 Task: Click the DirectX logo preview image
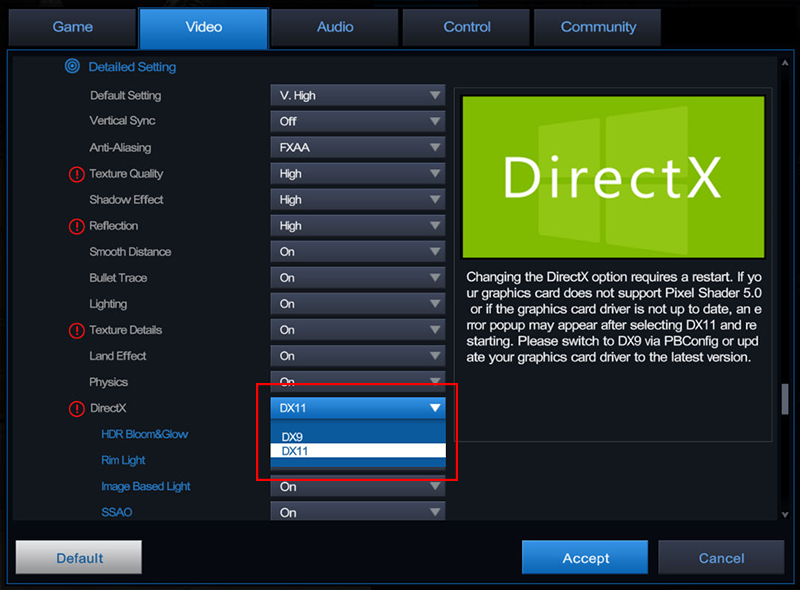pyautogui.click(x=613, y=177)
